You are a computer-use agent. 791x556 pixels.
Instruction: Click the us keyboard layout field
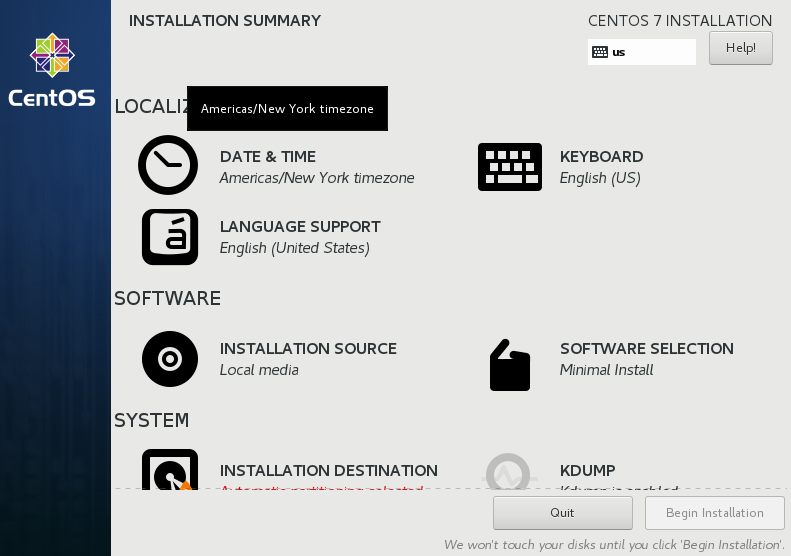pos(642,52)
